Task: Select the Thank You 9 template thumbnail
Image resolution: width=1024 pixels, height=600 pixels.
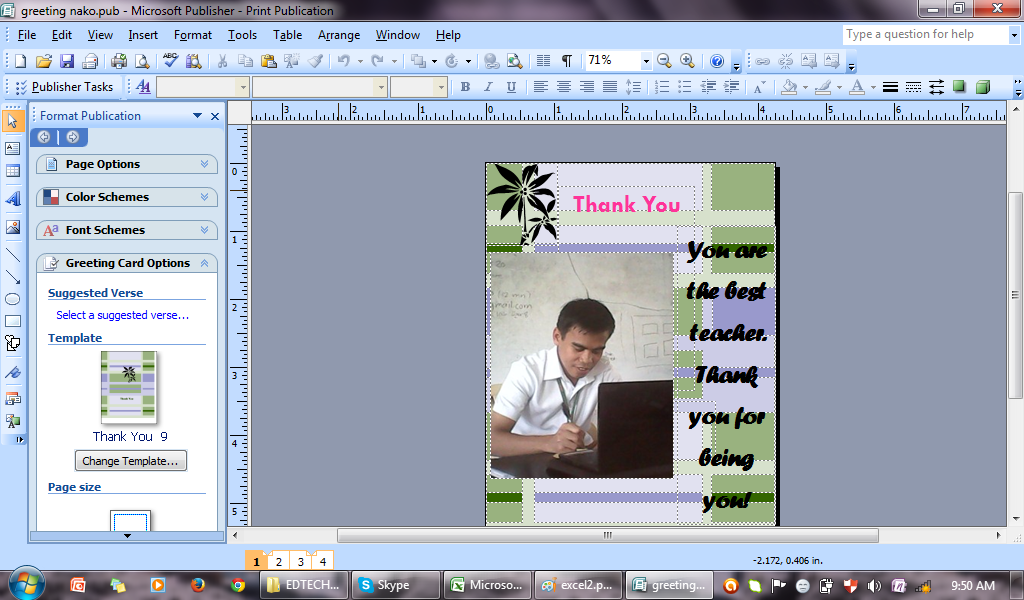Action: 128,387
